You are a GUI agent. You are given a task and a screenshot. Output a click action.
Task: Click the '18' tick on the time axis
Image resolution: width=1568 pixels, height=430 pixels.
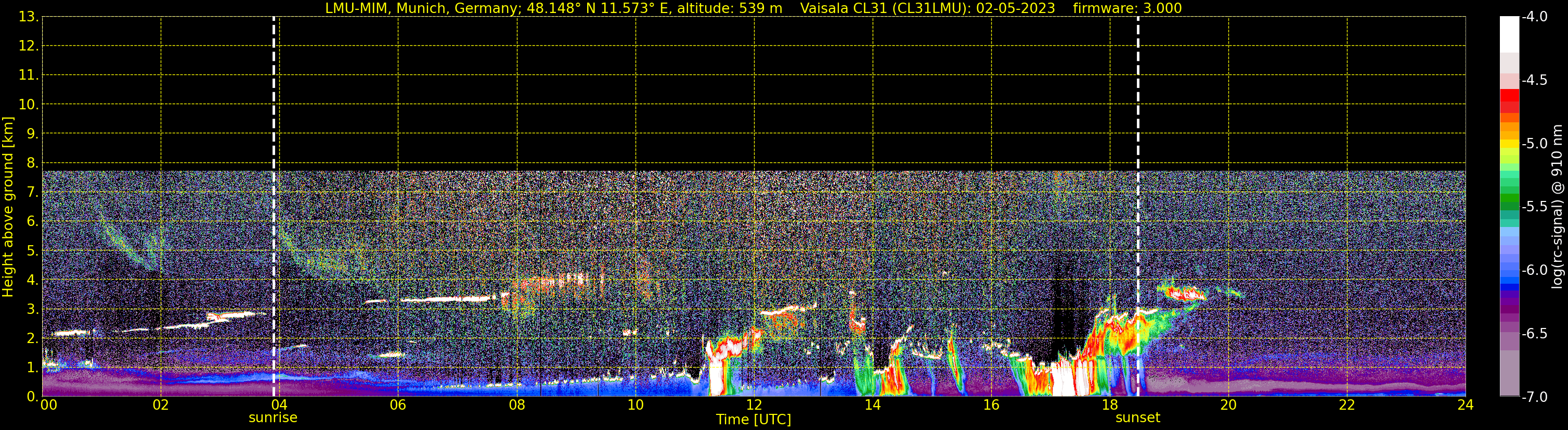[1110, 405]
